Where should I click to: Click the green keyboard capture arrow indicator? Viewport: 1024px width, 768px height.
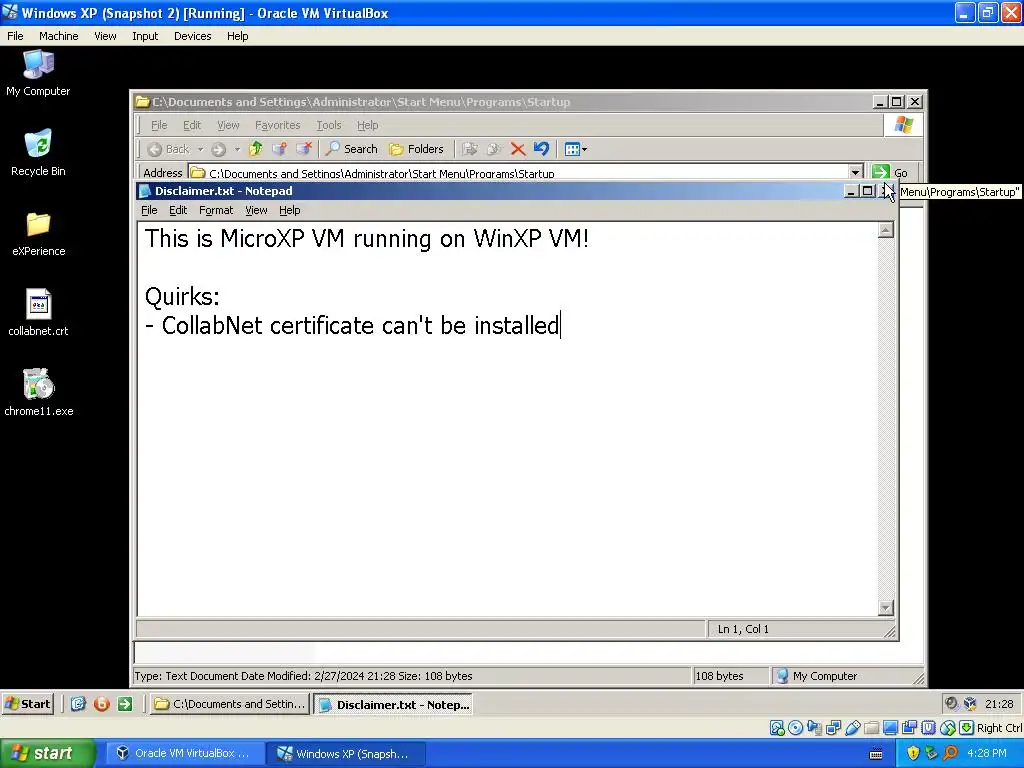pos(967,728)
